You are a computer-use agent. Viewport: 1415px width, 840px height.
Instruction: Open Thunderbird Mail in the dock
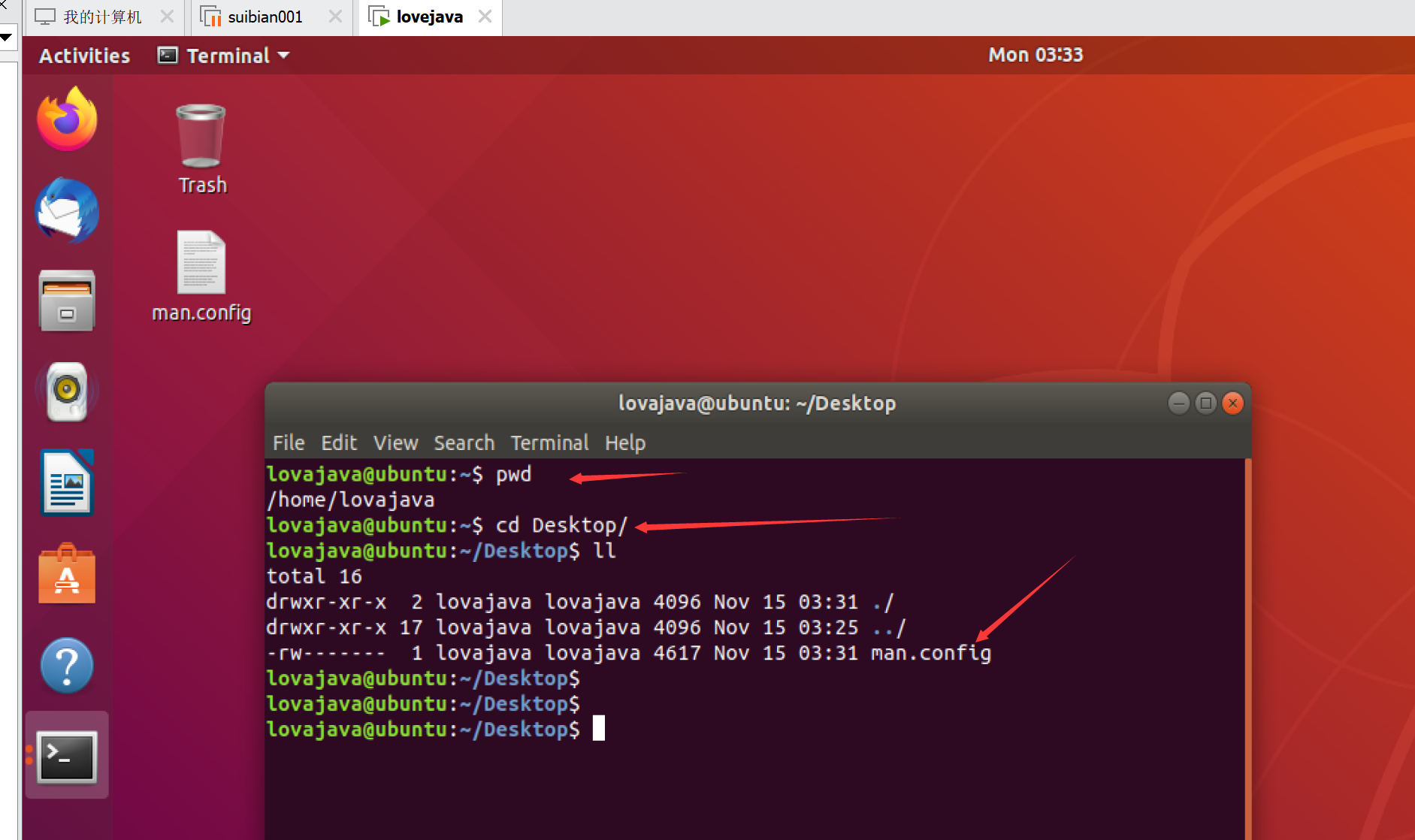[x=67, y=210]
